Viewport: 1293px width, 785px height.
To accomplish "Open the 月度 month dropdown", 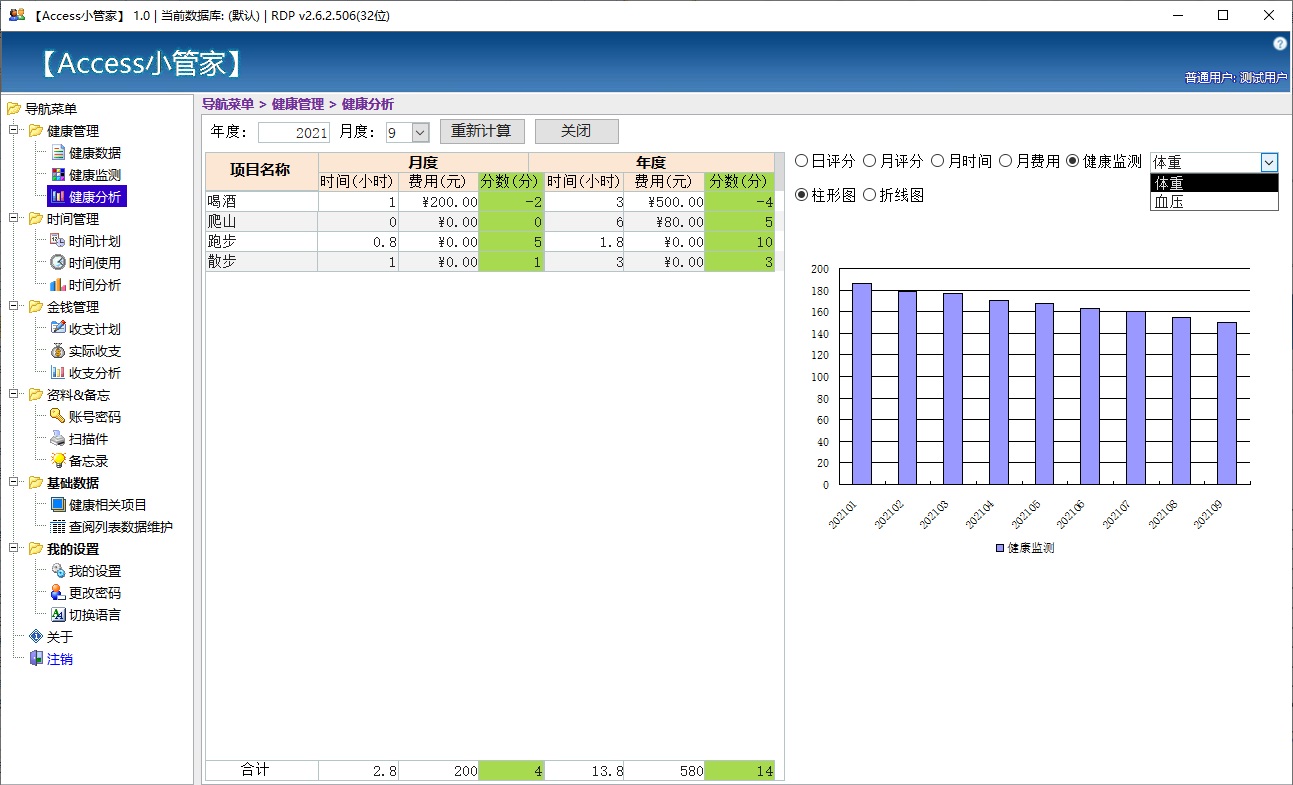I will [x=420, y=132].
